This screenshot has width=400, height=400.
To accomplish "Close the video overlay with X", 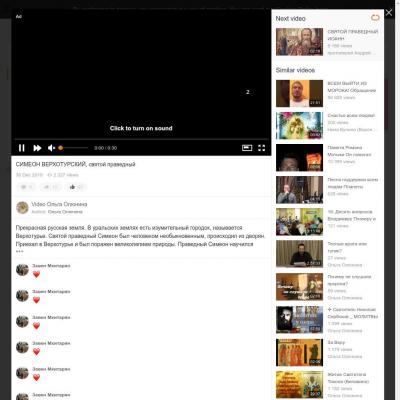I will 389,13.
